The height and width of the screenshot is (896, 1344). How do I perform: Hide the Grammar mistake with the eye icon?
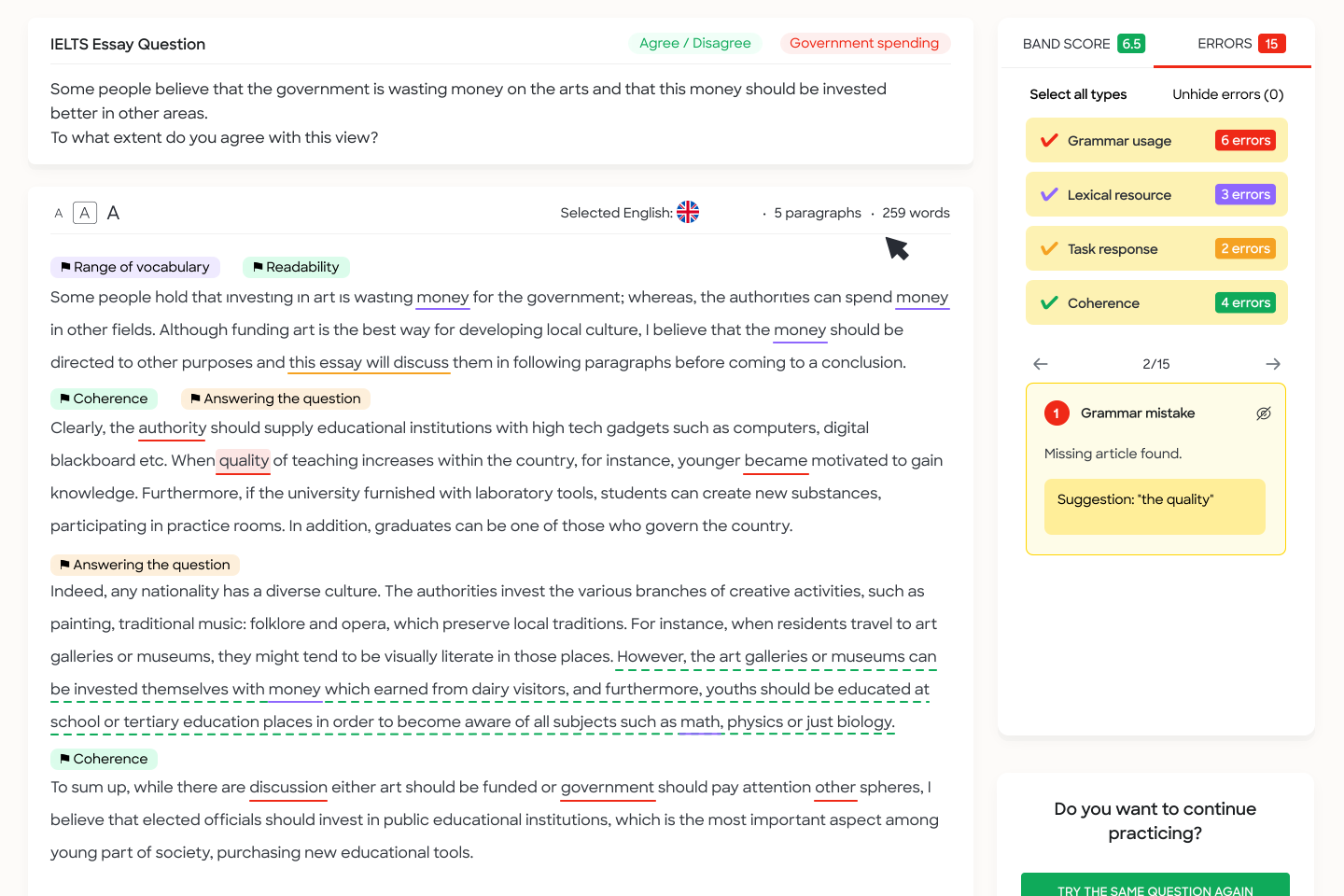point(1264,413)
